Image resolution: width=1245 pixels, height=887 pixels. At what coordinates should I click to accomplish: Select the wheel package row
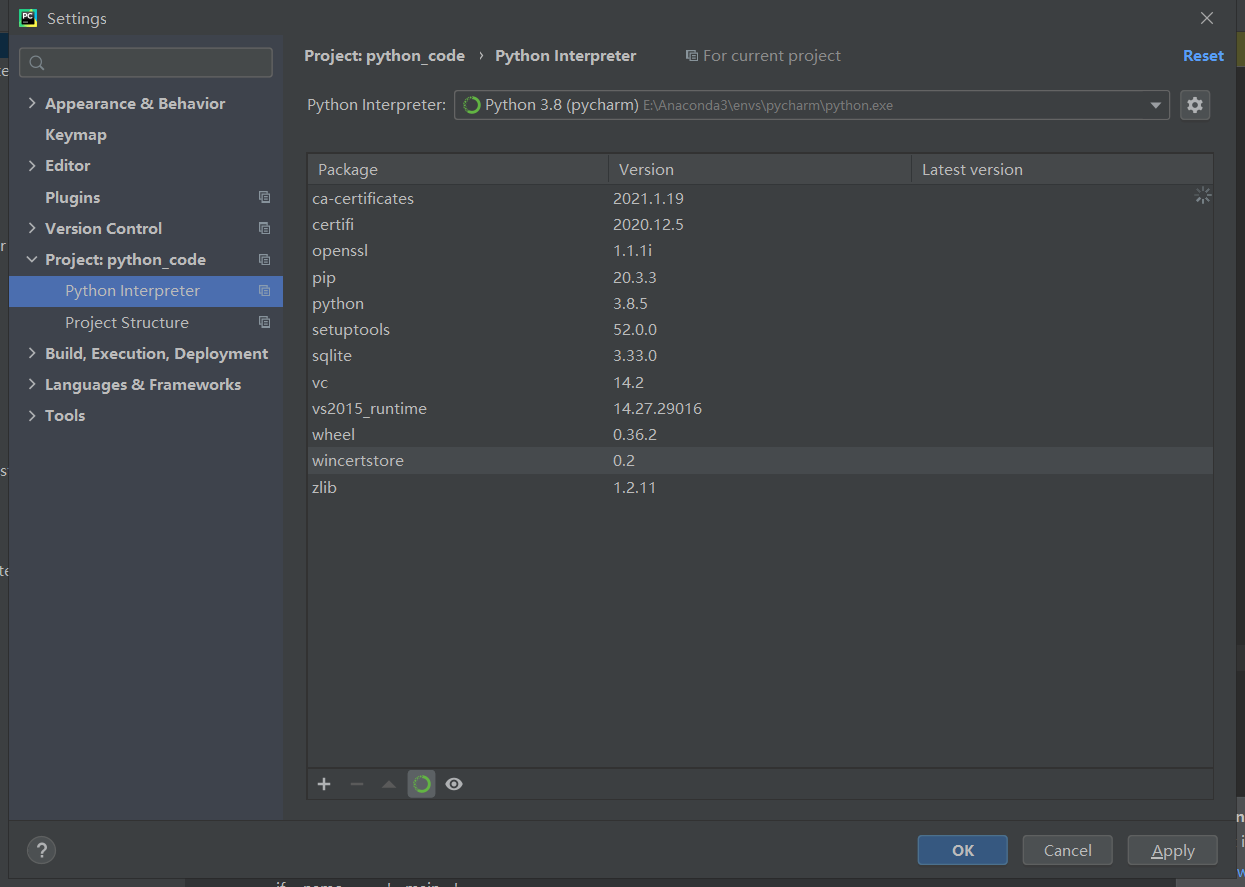(x=760, y=434)
